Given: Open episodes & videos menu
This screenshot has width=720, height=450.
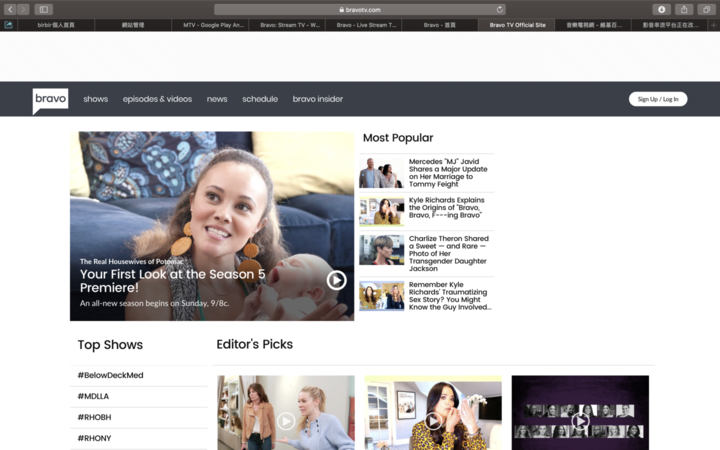Looking at the screenshot, I should click(157, 99).
